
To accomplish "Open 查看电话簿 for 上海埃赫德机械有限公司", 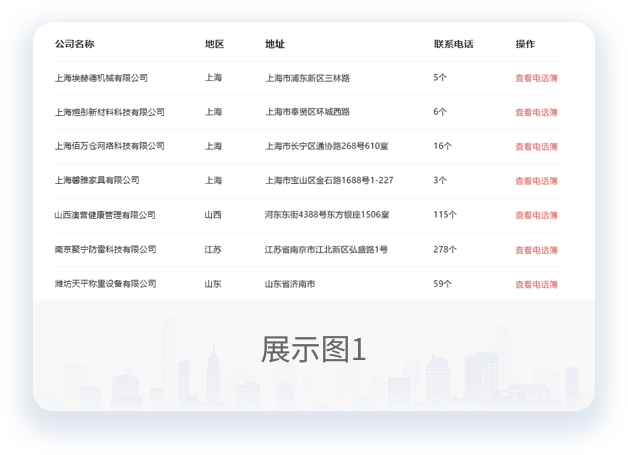I will (536, 78).
